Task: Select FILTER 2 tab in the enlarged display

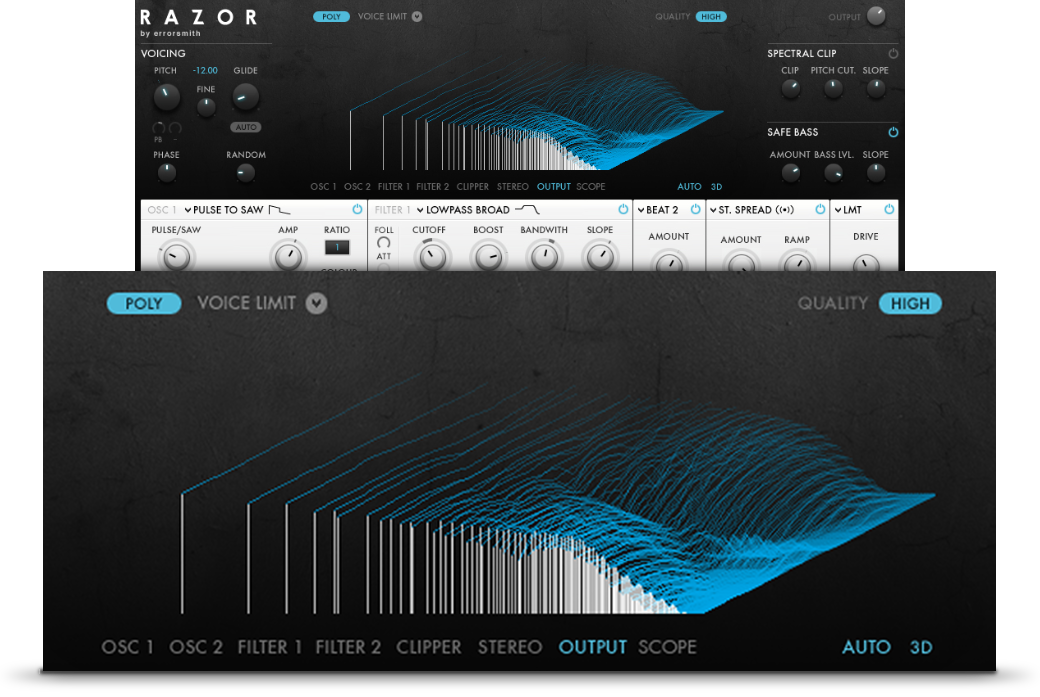Action: [x=348, y=647]
